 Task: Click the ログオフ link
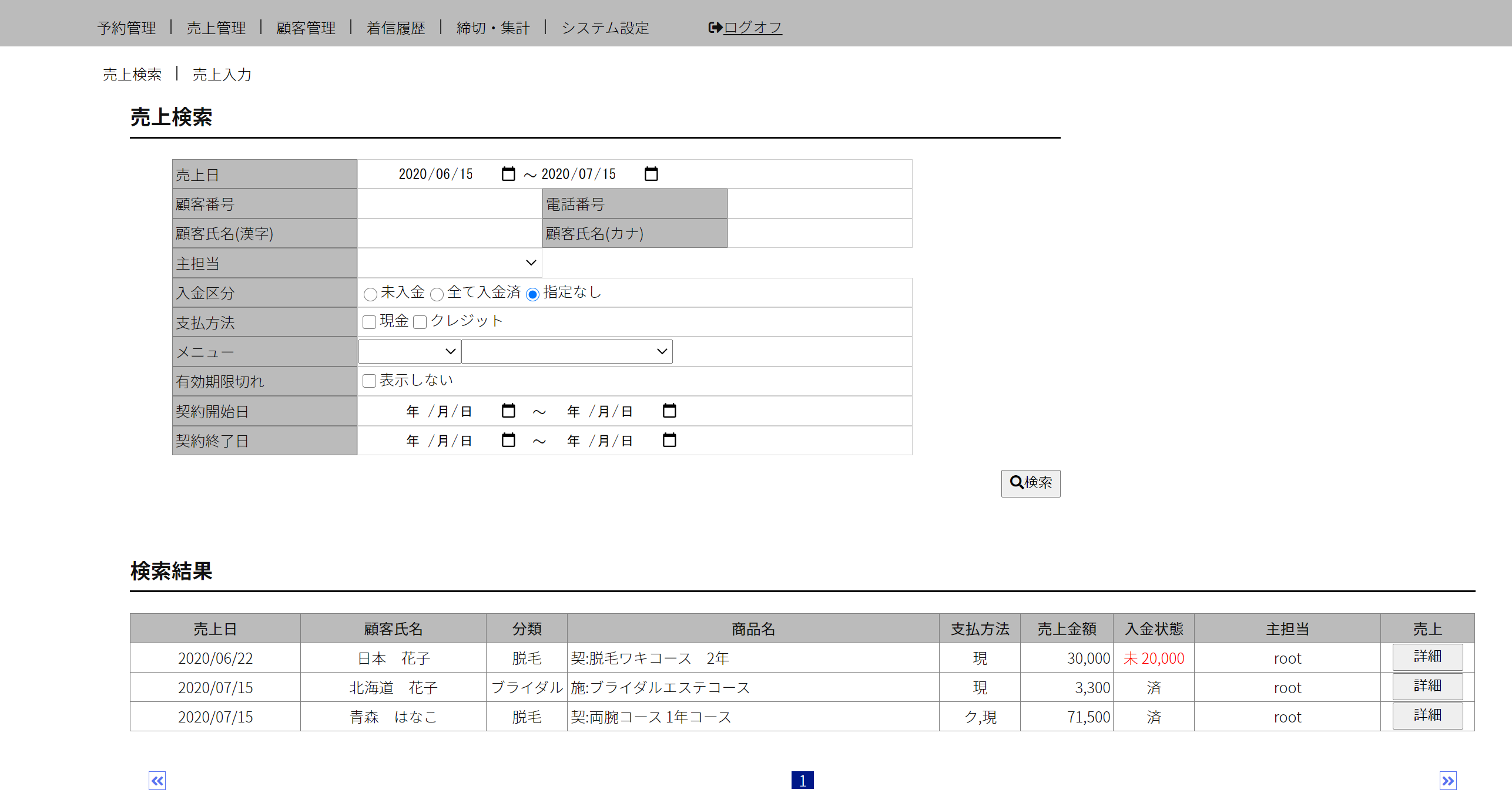(x=753, y=28)
